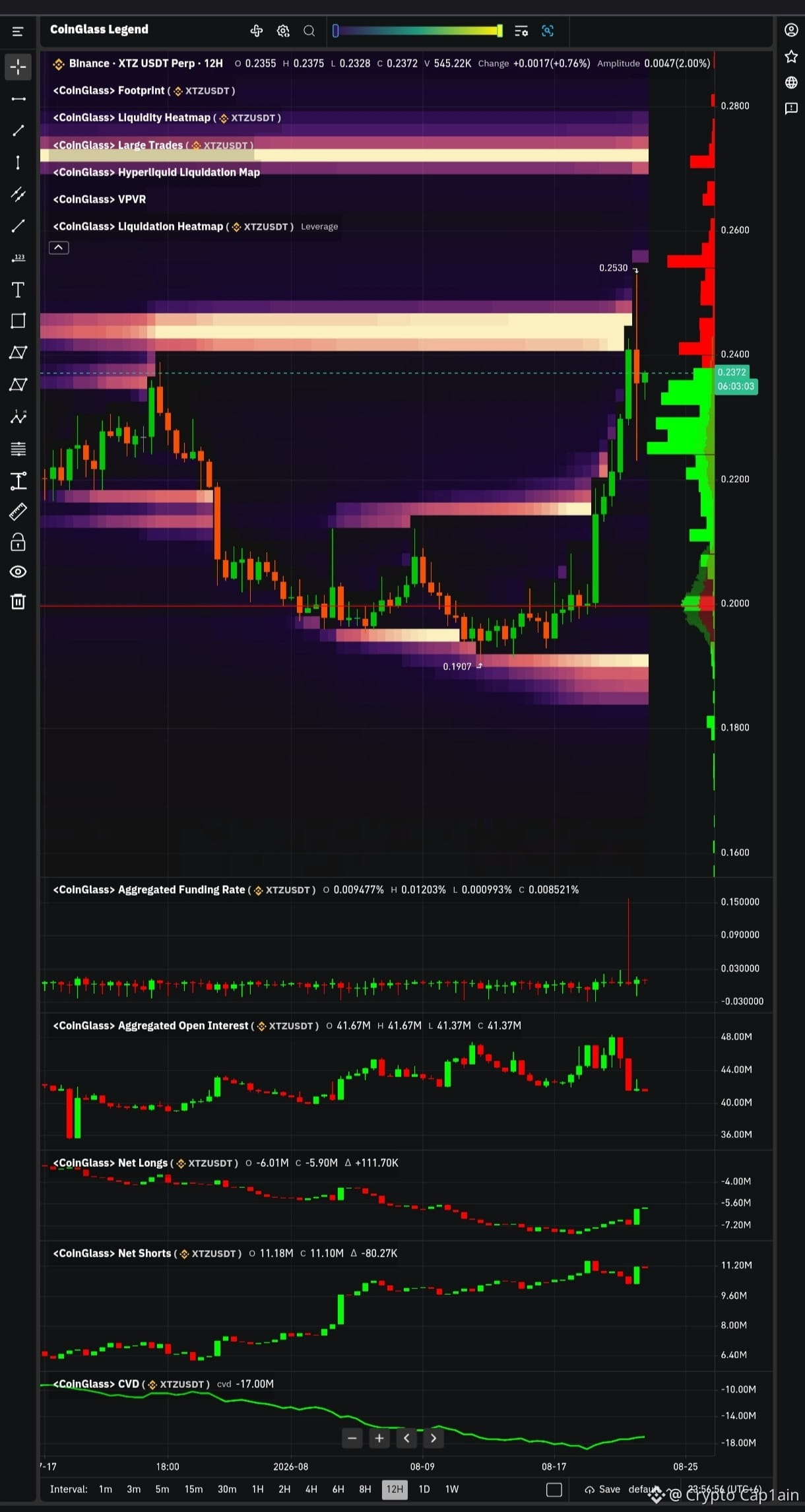Select the horizontal line drawing tool
This screenshot has height=1512, width=805.
pyautogui.click(x=18, y=99)
